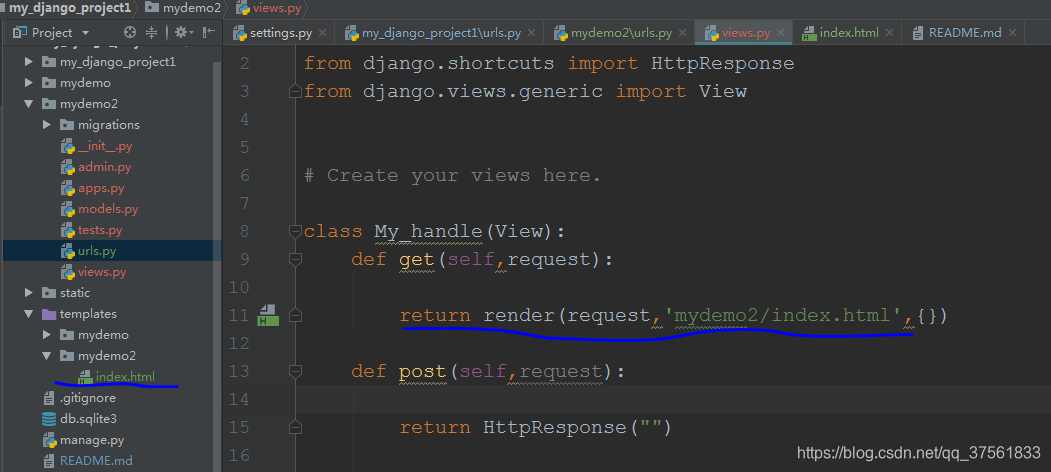Close the my_django_project1\urls.py tab
This screenshot has width=1051, height=472.
click(x=531, y=33)
